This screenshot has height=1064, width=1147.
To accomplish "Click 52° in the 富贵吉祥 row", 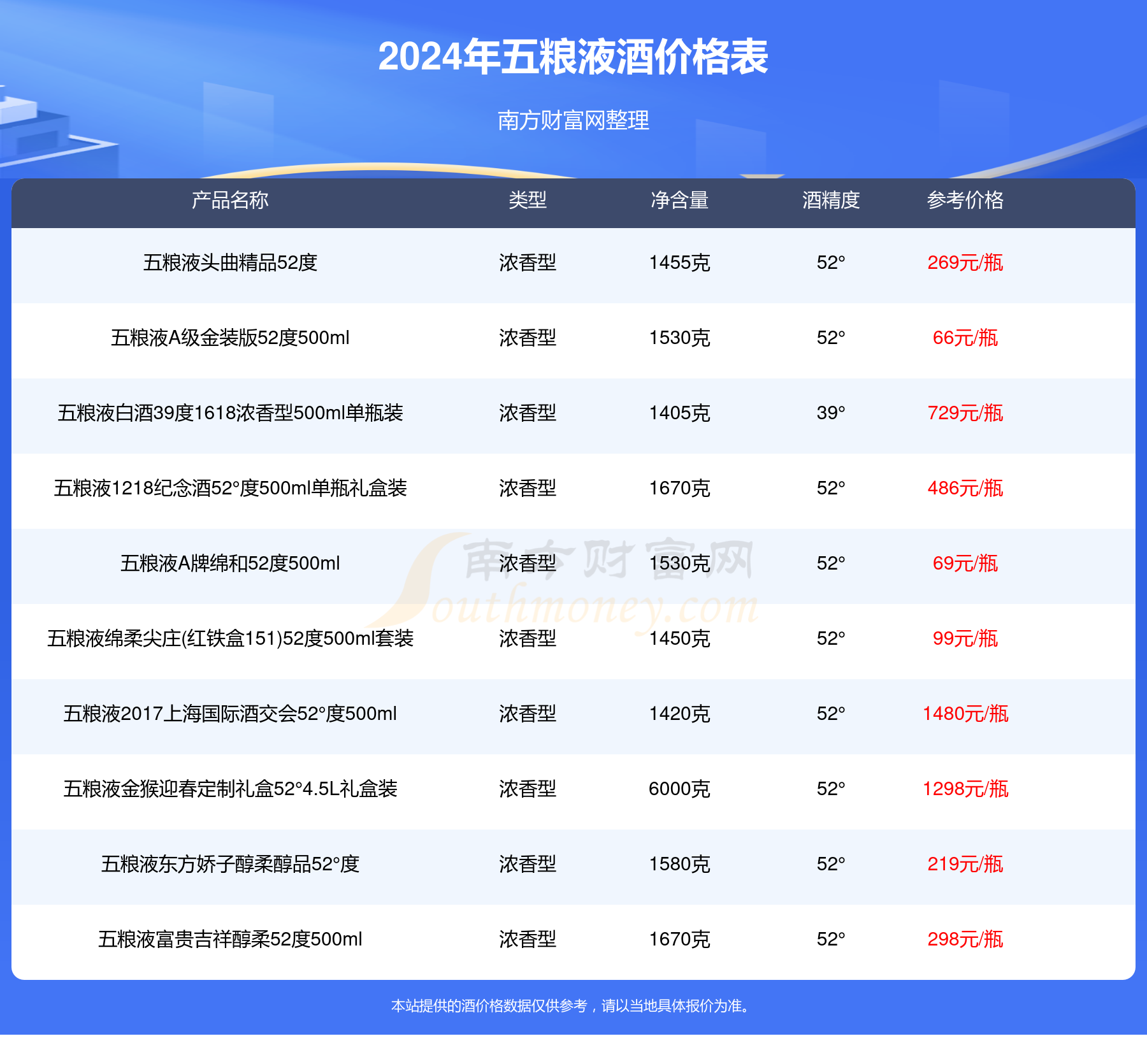I will pos(831,939).
